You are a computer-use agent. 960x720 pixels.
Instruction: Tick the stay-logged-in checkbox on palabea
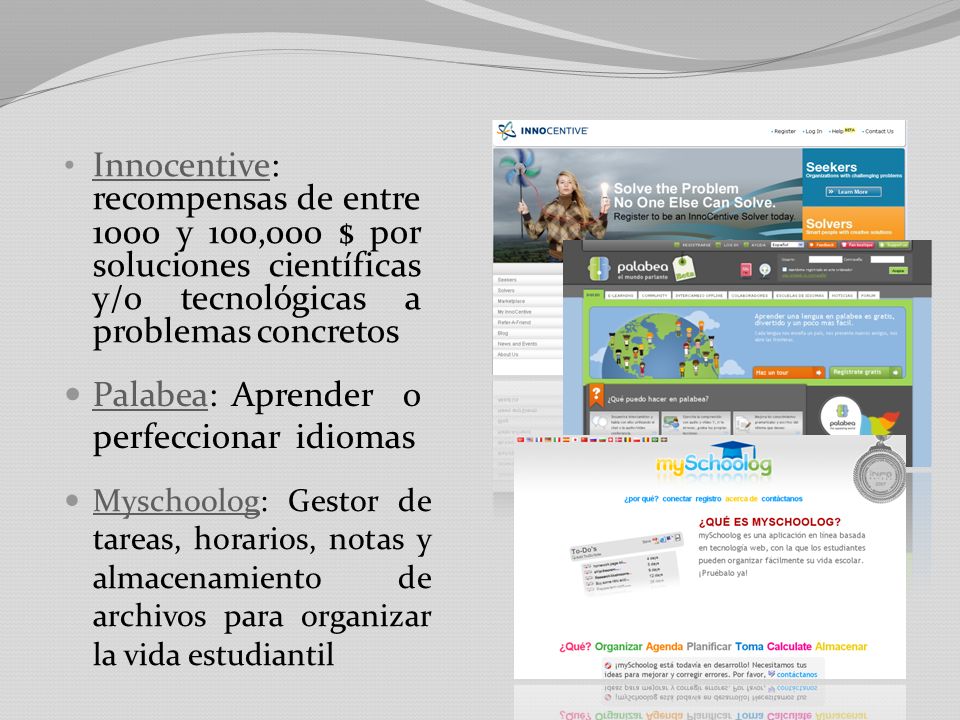pos(784,269)
